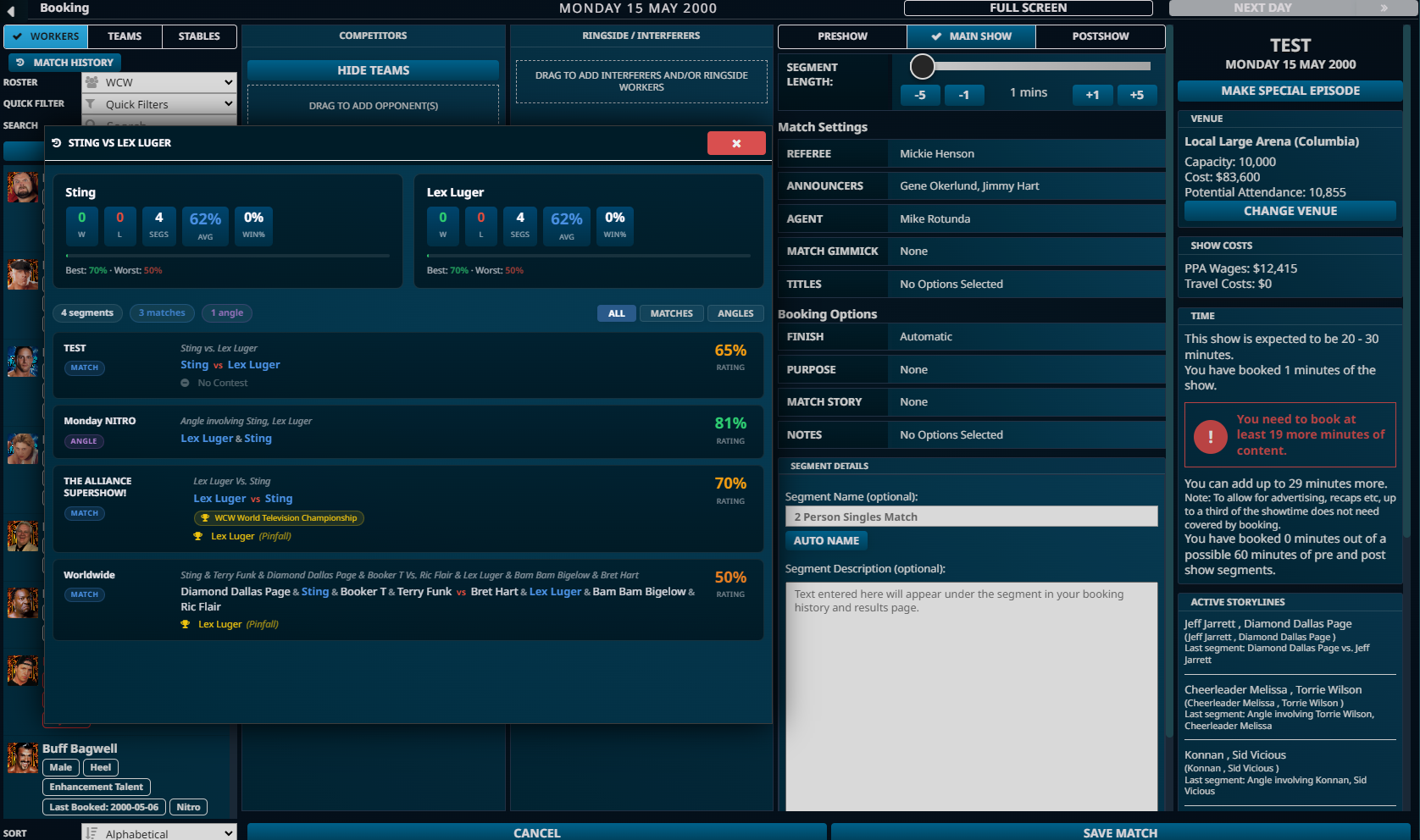This screenshot has width=1420, height=840.
Task: Click the Cancel button
Action: coord(537,832)
